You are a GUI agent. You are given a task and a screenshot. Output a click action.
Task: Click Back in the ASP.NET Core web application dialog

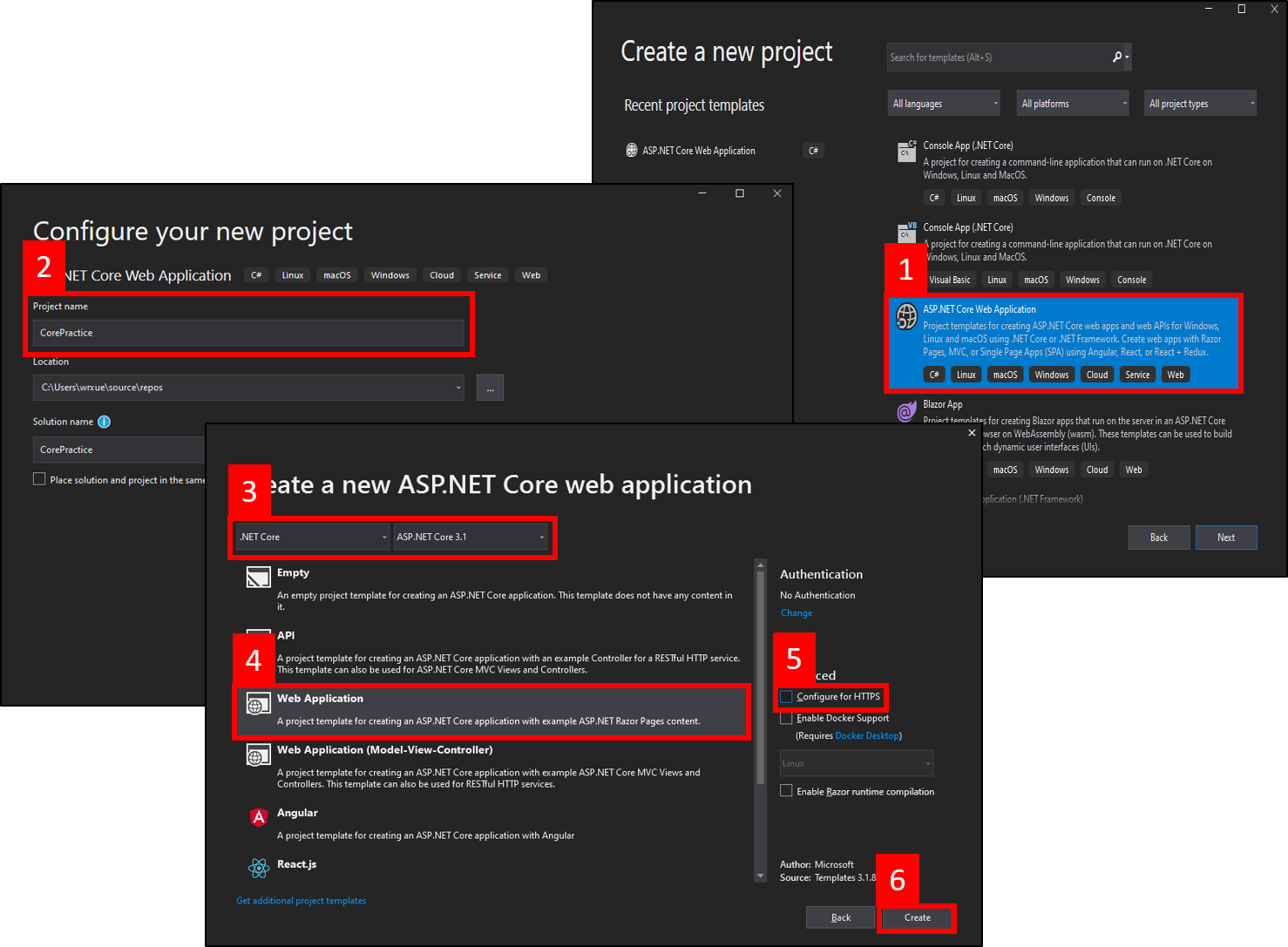click(841, 917)
